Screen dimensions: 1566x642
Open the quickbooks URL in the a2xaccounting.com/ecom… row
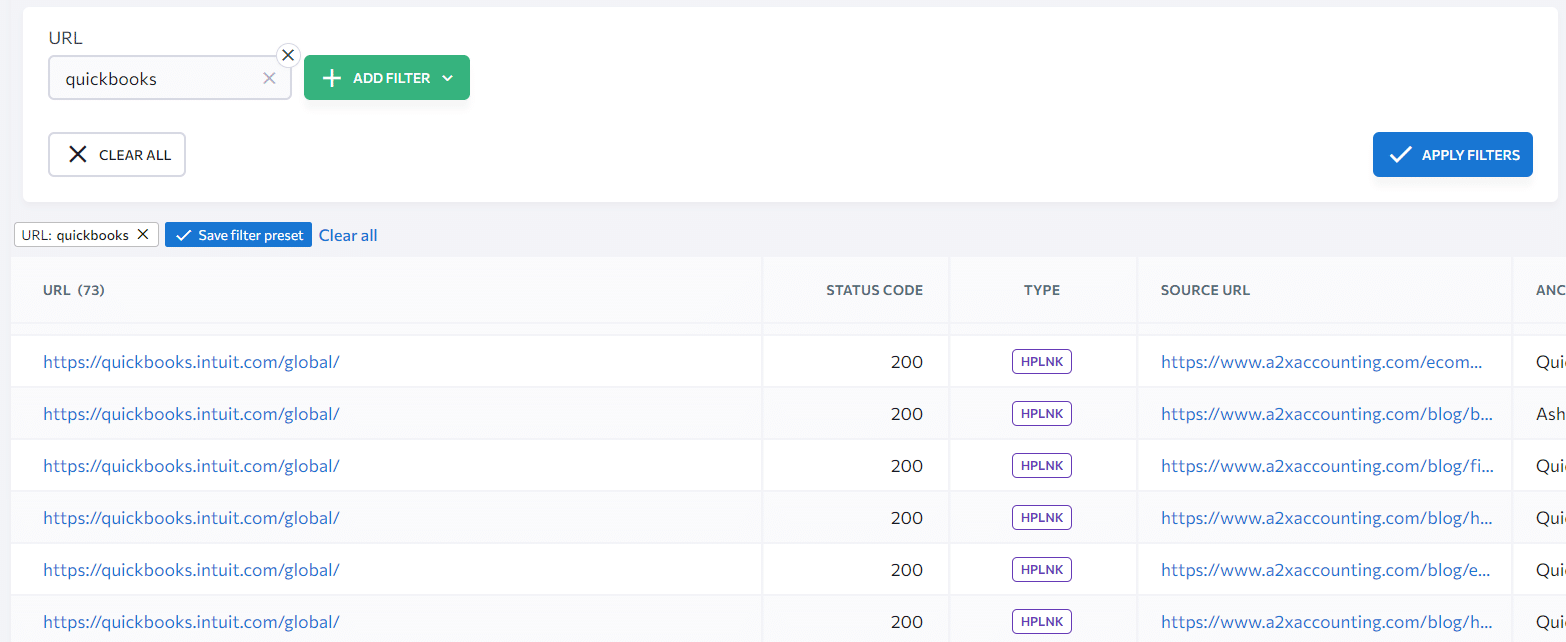pos(191,362)
